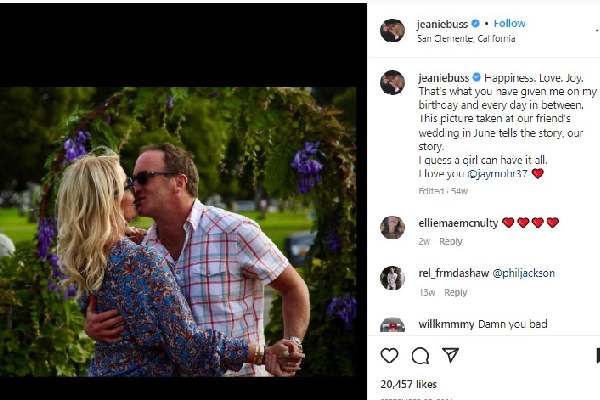The image size is (600, 400).
Task: Follow the jeaniebuss account
Action: pyautogui.click(x=509, y=23)
